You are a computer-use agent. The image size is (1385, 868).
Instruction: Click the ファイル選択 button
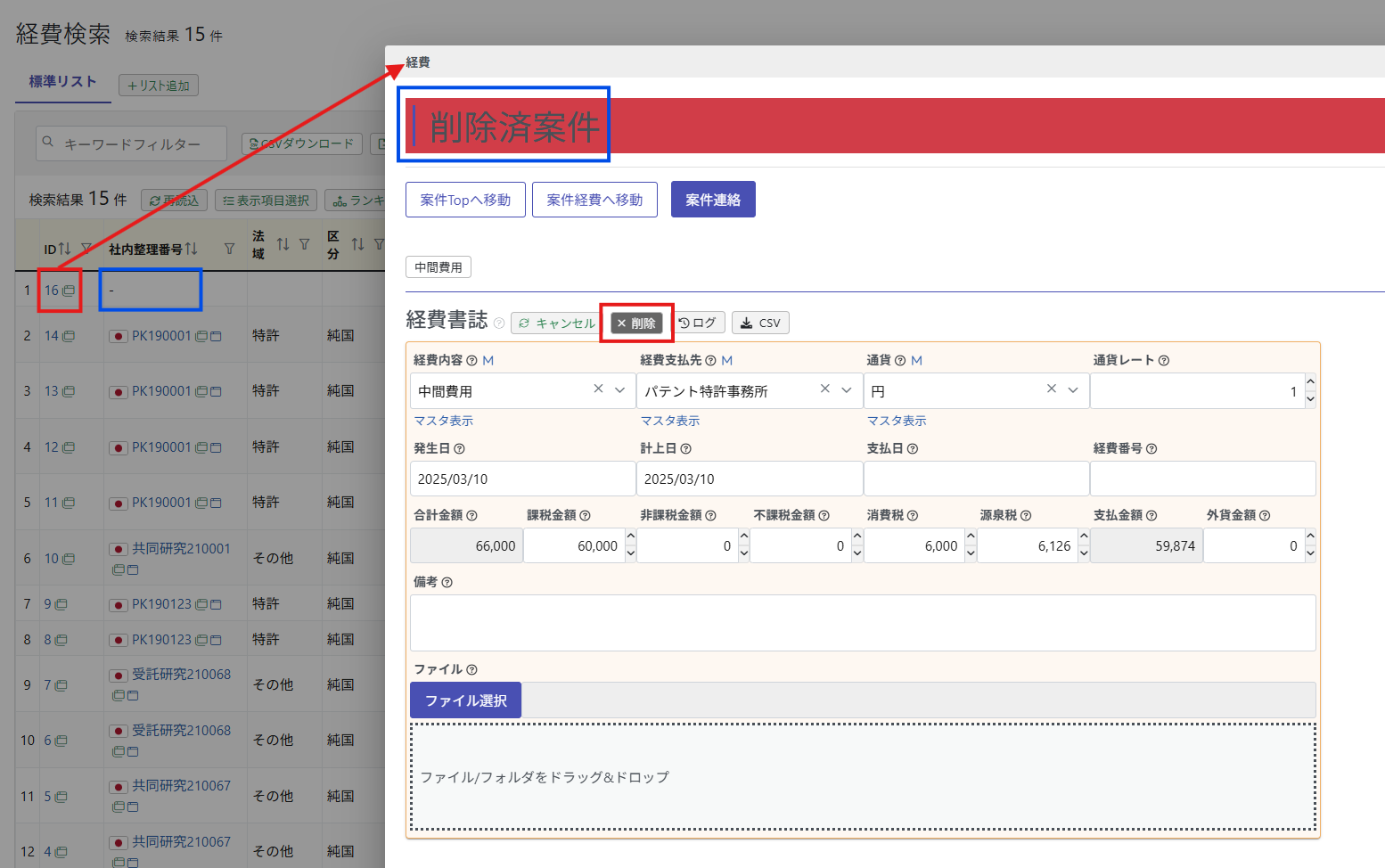point(465,700)
